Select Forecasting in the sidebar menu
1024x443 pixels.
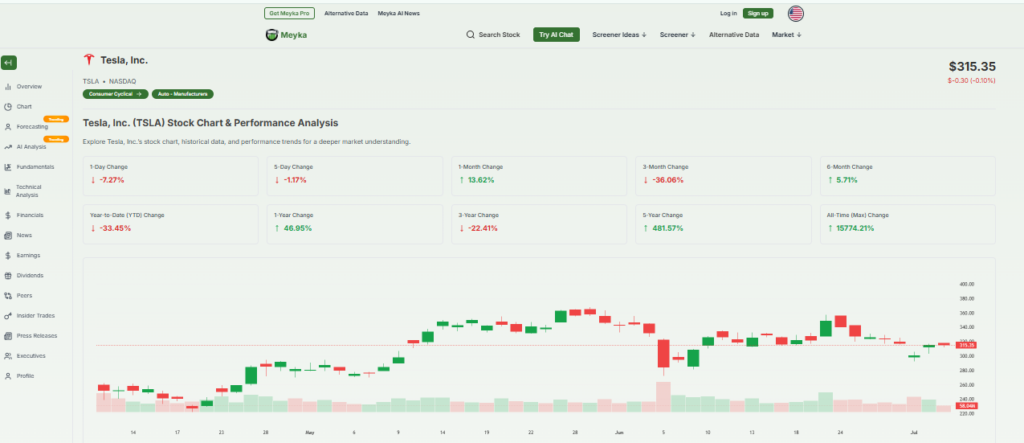[x=32, y=127]
